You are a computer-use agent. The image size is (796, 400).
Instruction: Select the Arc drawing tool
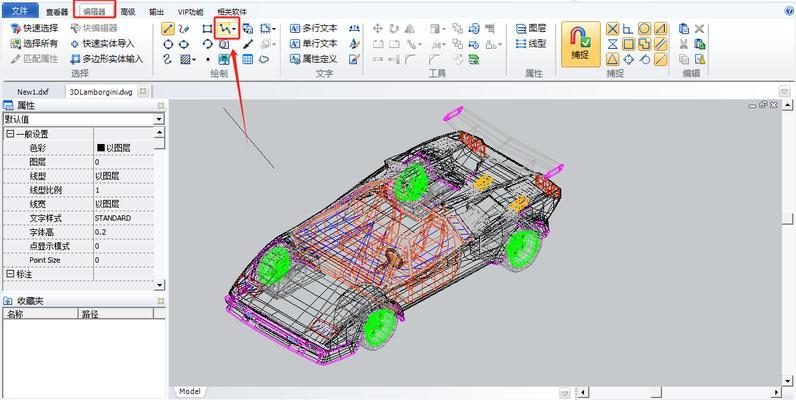207,44
